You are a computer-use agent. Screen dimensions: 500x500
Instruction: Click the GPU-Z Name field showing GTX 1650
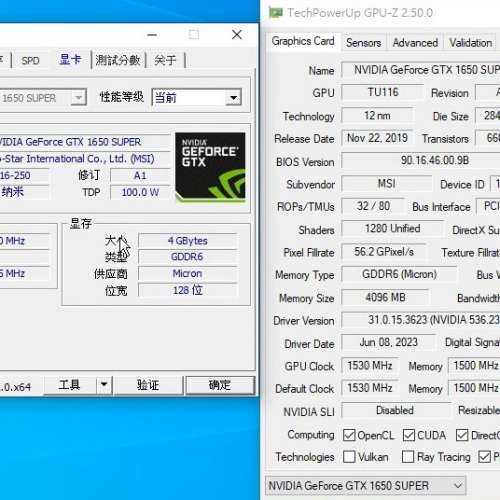[x=421, y=70]
